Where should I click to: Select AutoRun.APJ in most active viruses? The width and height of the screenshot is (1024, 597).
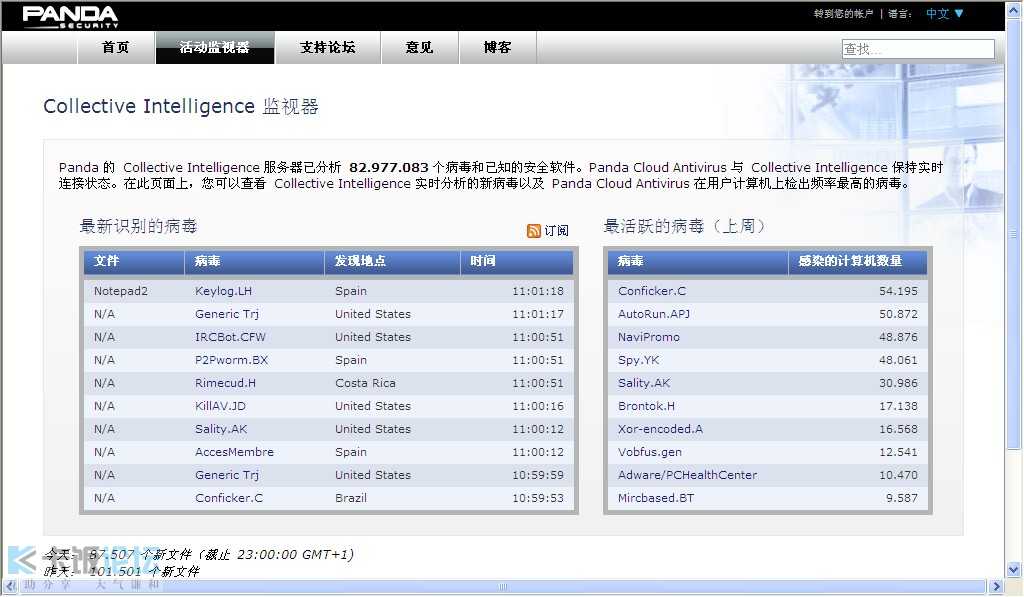click(x=654, y=314)
